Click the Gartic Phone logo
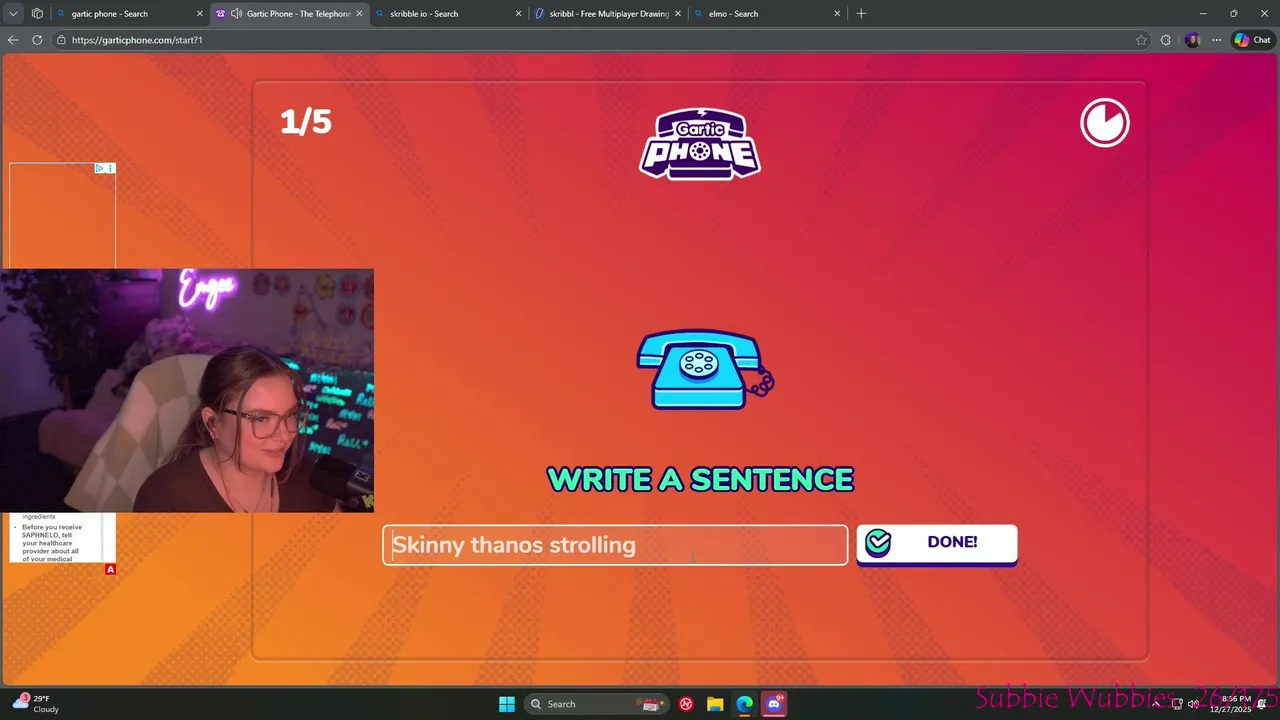 pyautogui.click(x=700, y=144)
